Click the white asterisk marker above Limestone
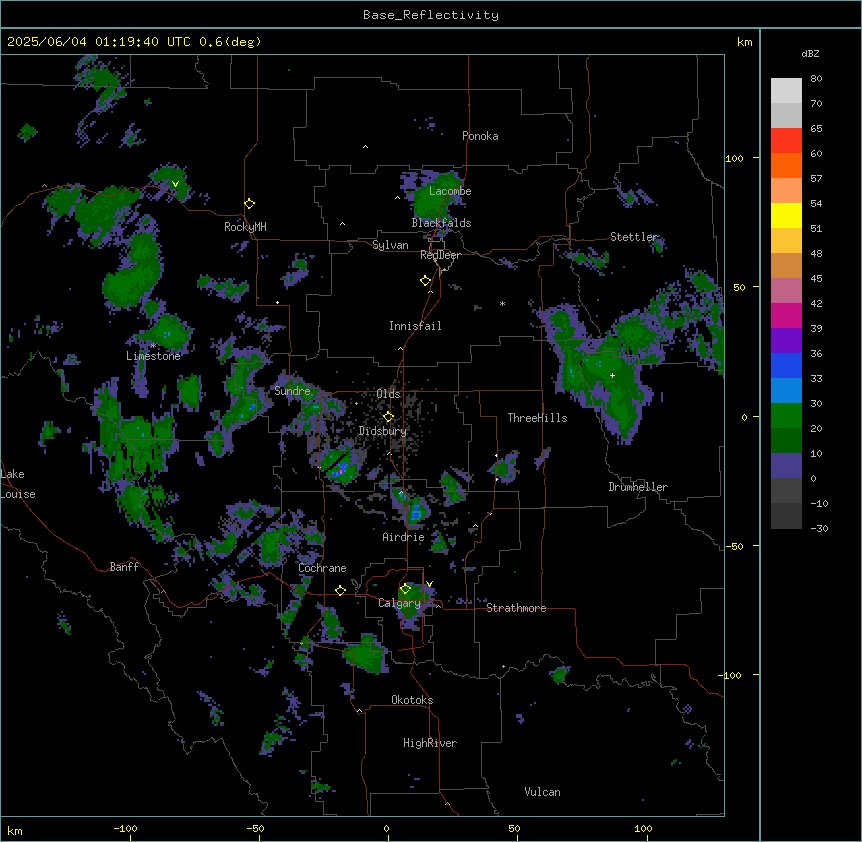The width and height of the screenshot is (862, 842). click(153, 345)
